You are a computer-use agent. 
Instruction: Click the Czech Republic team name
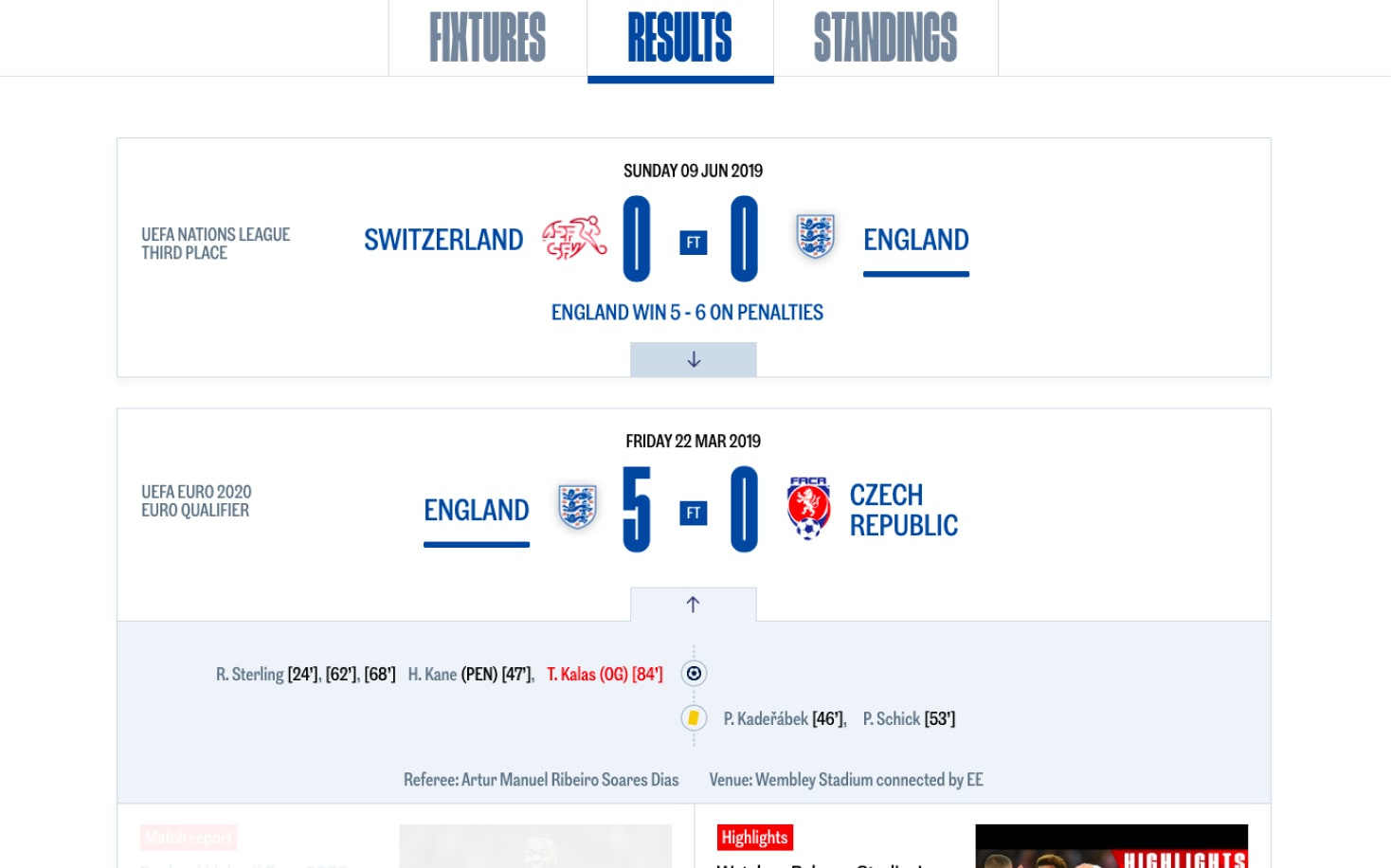(904, 510)
